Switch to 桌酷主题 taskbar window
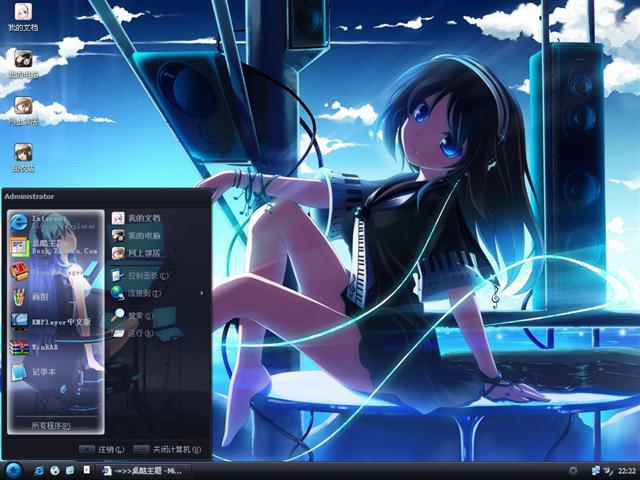This screenshot has height=480, width=640. point(144,471)
